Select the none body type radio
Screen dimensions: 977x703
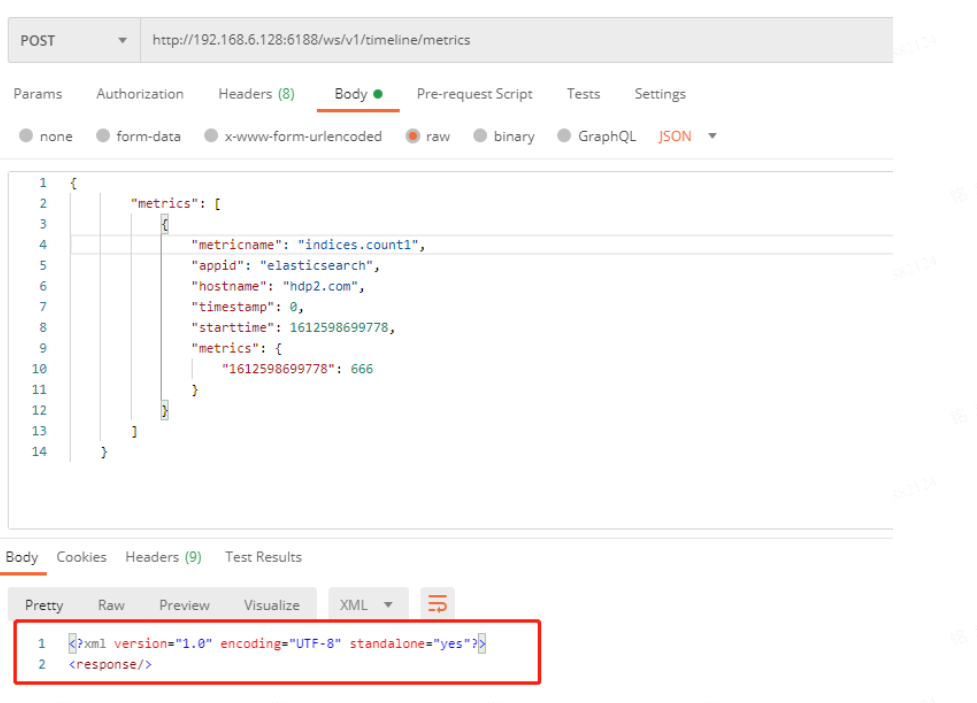click(x=27, y=136)
